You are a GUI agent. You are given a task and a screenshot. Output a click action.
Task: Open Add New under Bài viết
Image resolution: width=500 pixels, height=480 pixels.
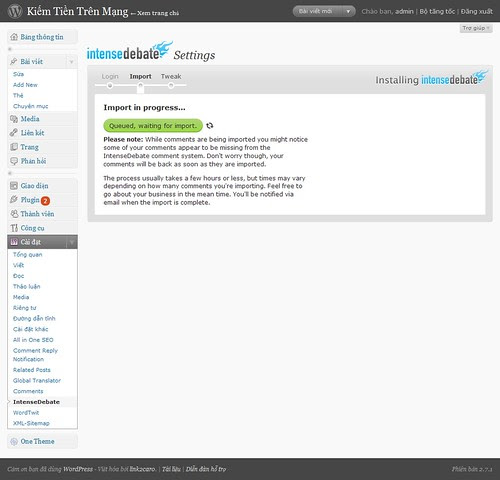click(25, 85)
